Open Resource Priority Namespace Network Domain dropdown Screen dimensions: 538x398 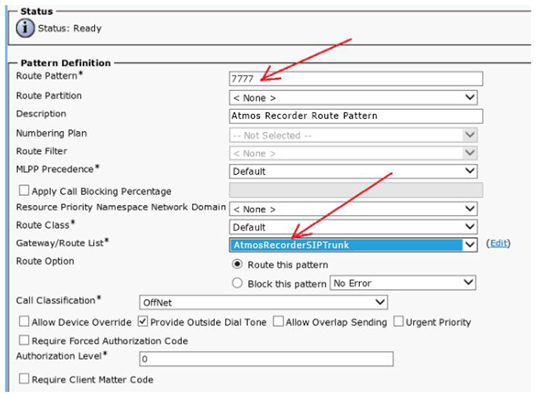point(353,209)
